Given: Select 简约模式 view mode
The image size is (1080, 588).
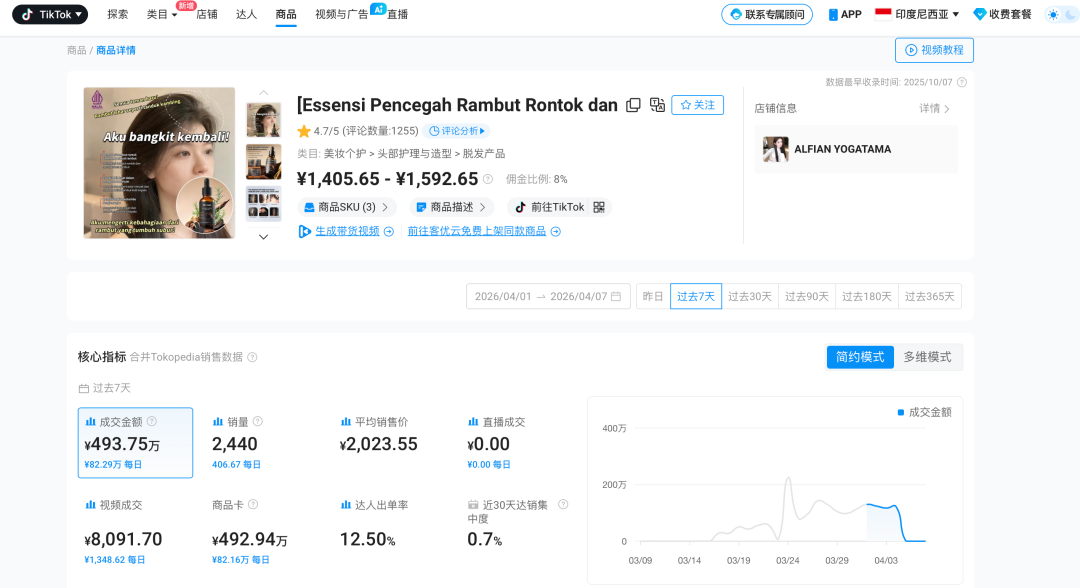Looking at the screenshot, I should pos(860,357).
